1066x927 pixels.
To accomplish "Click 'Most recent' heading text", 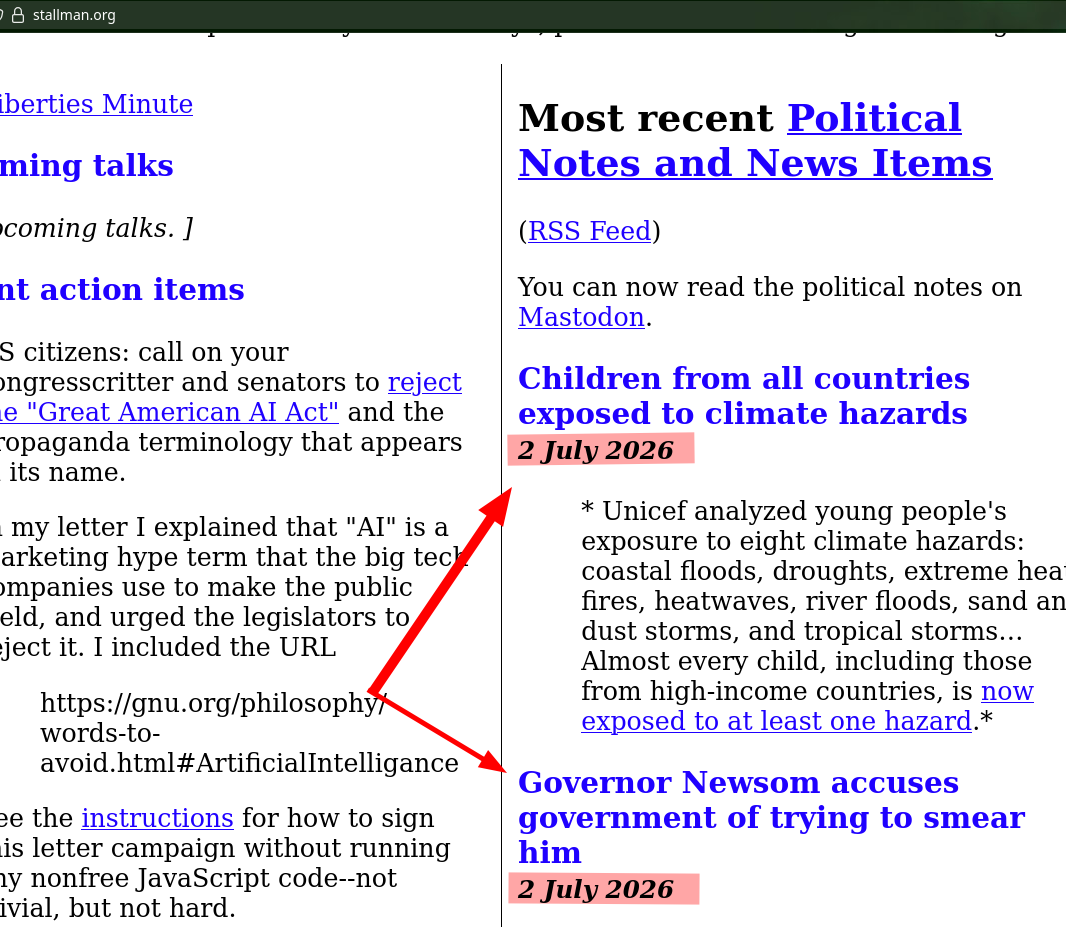I will [646, 118].
